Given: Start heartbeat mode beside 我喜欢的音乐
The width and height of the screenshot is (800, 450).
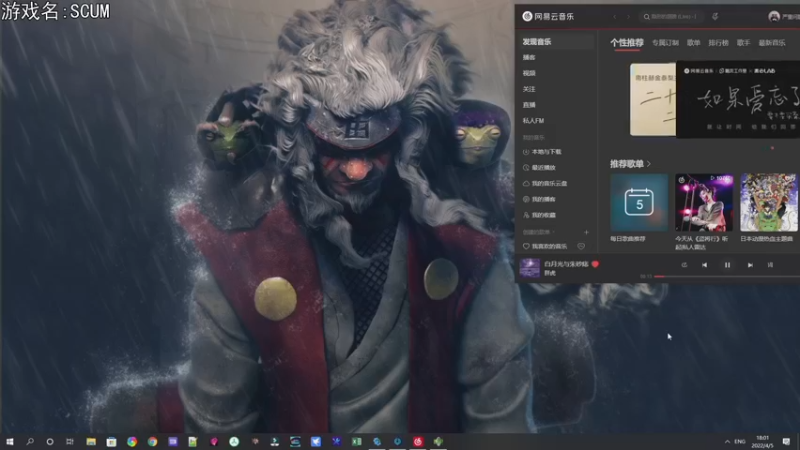Looking at the screenshot, I should click(x=581, y=246).
